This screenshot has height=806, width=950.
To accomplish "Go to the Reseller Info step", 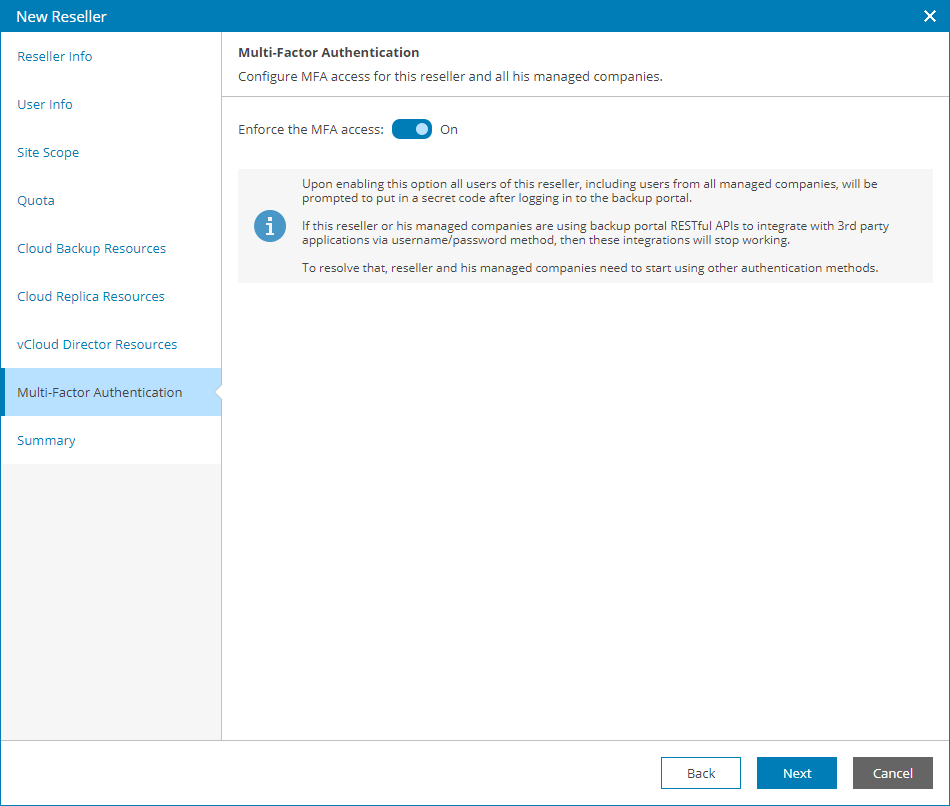I will (55, 57).
